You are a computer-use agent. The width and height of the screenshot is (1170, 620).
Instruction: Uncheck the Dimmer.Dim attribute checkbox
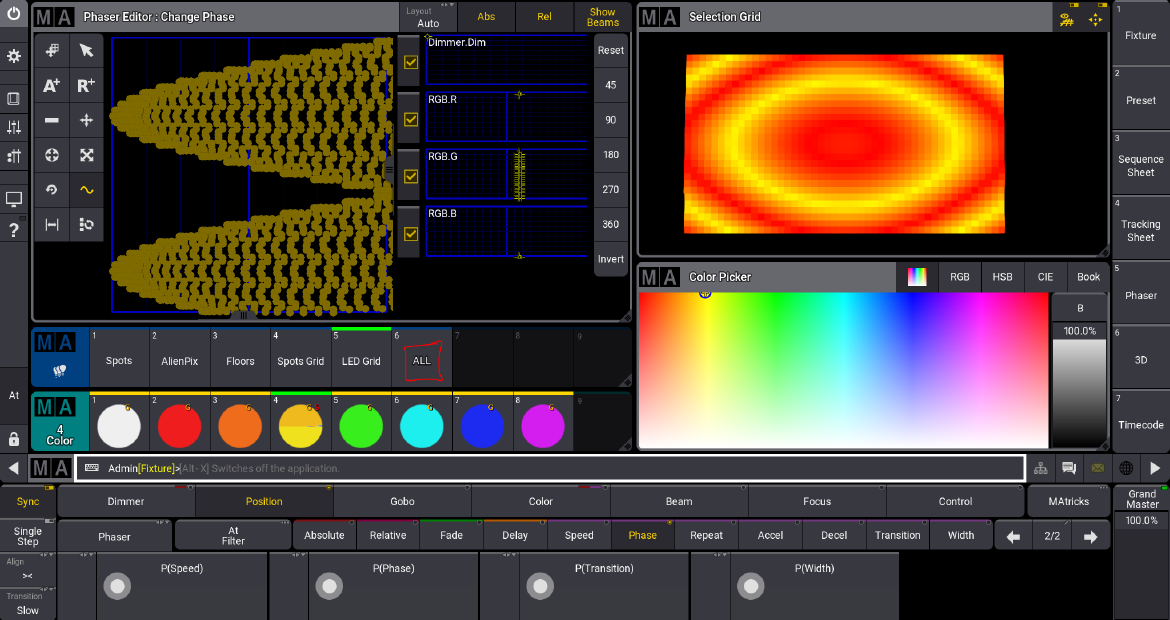coord(410,62)
